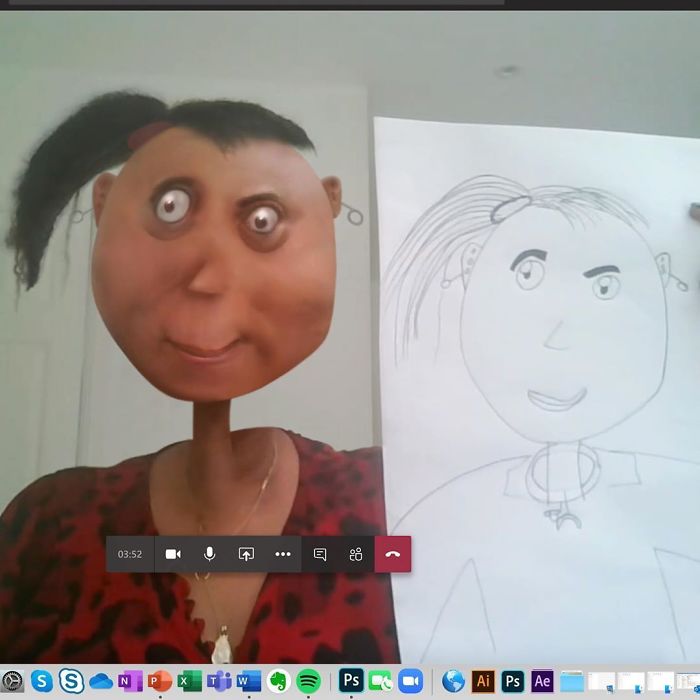Open Spotify from the dock
The height and width of the screenshot is (700, 700).
308,681
